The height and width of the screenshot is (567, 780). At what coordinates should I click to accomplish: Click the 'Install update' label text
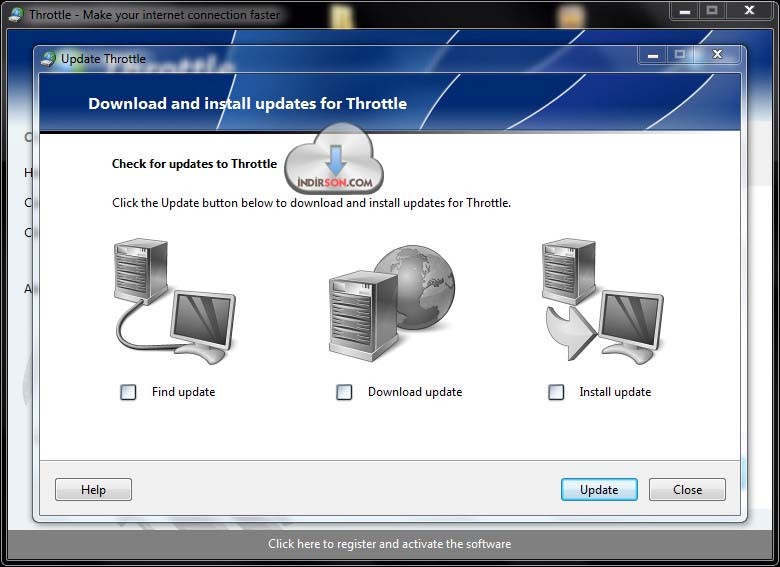click(x=615, y=392)
